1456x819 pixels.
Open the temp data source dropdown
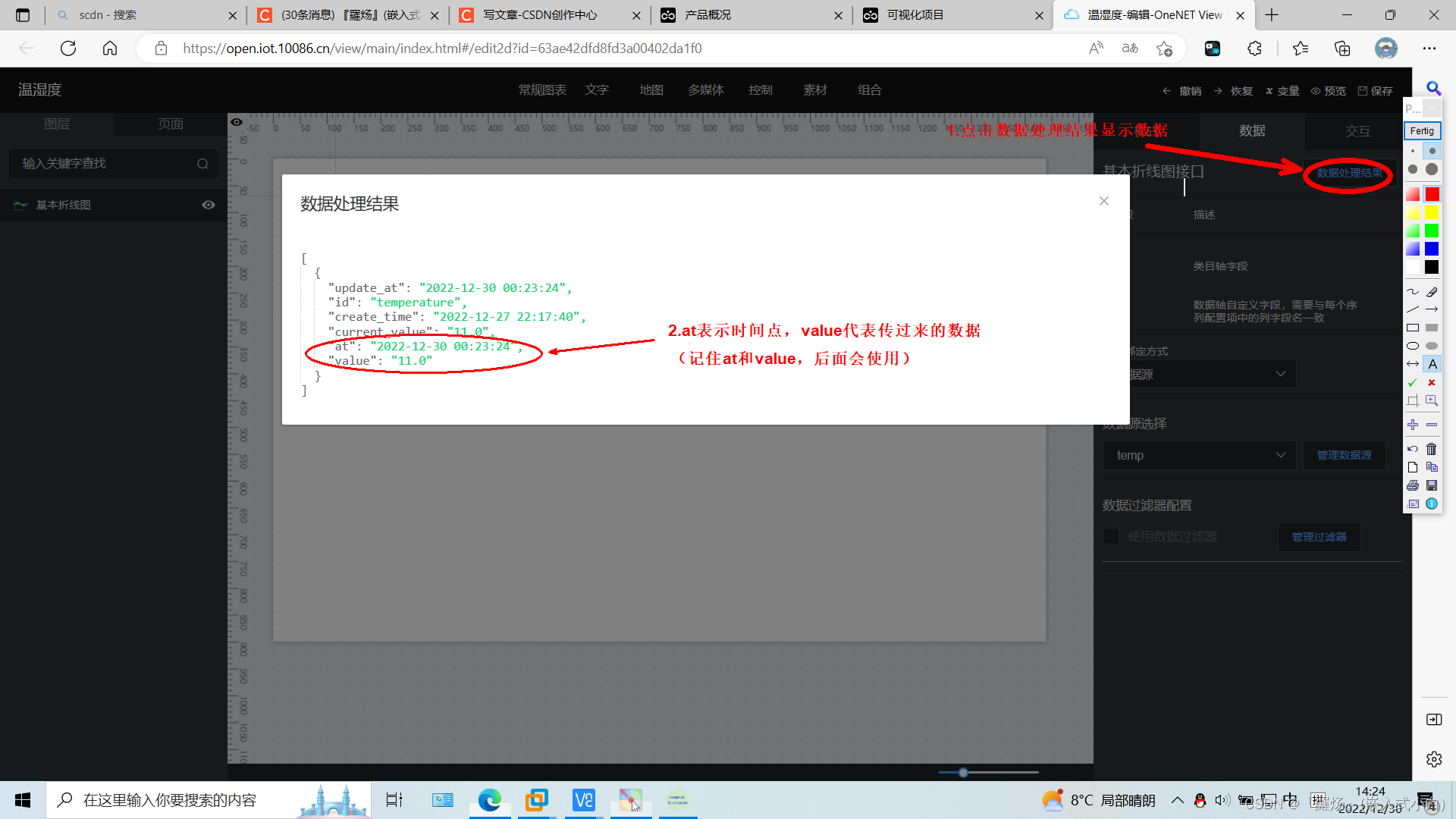click(1198, 455)
